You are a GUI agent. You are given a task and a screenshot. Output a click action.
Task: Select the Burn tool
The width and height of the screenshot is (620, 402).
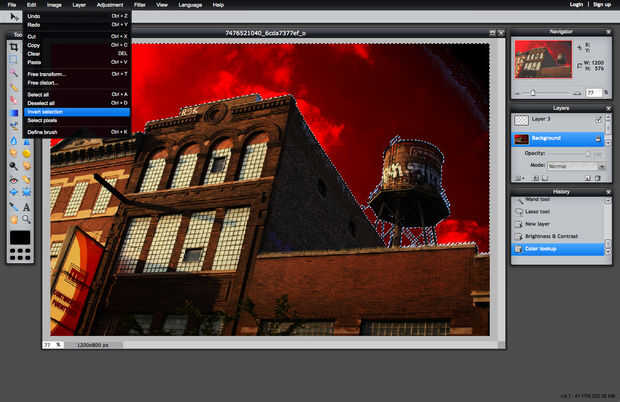point(26,166)
